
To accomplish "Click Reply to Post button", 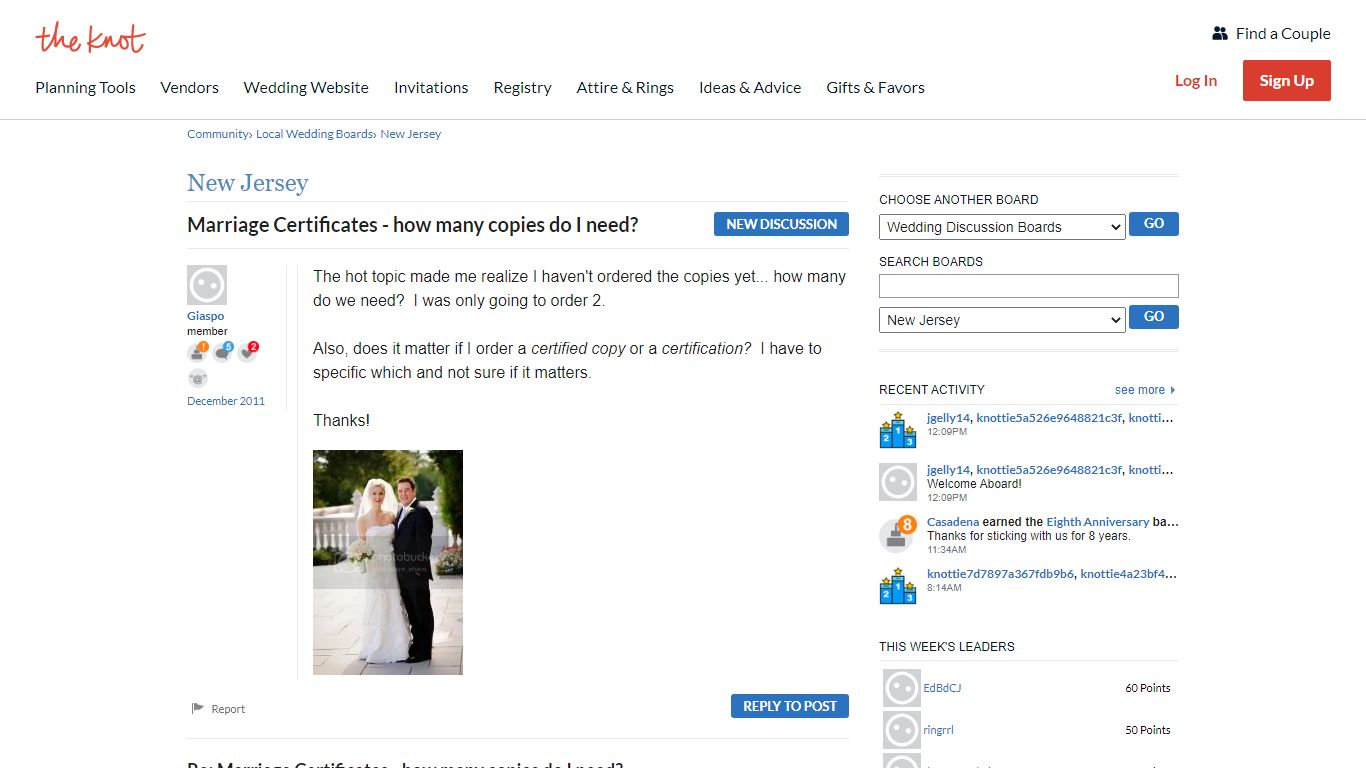I will [790, 706].
